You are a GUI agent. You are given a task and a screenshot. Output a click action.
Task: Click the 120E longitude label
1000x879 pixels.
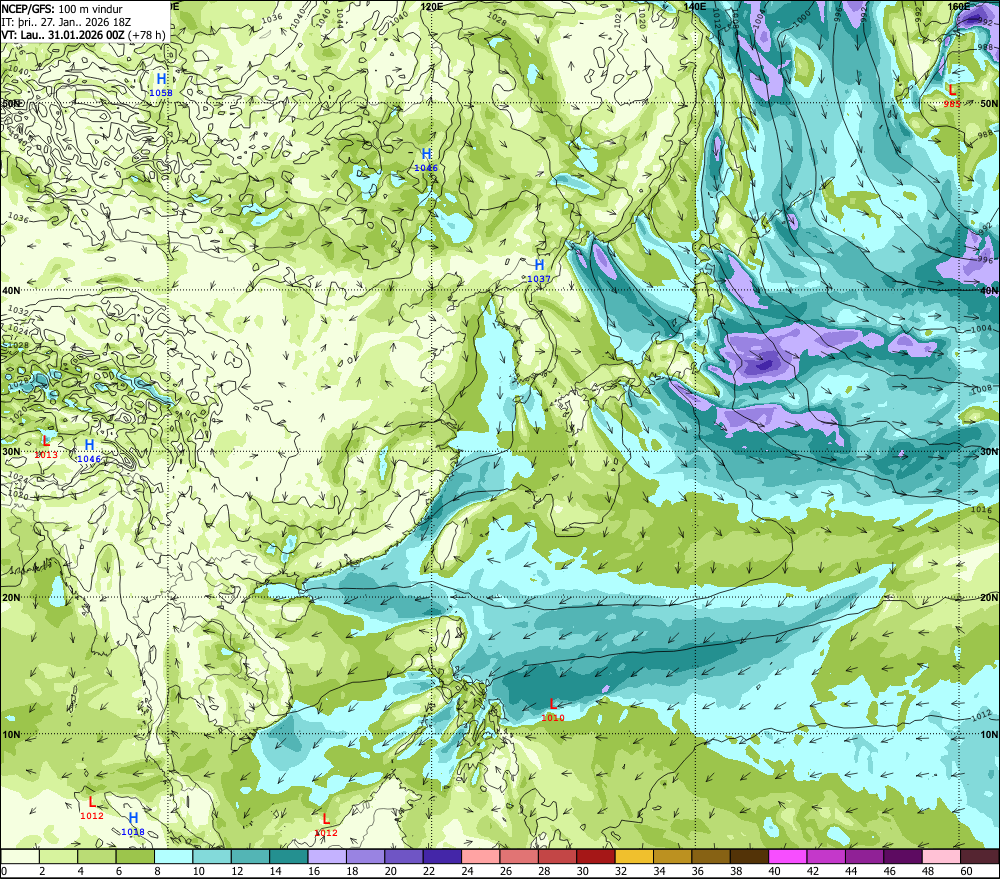[x=432, y=6]
